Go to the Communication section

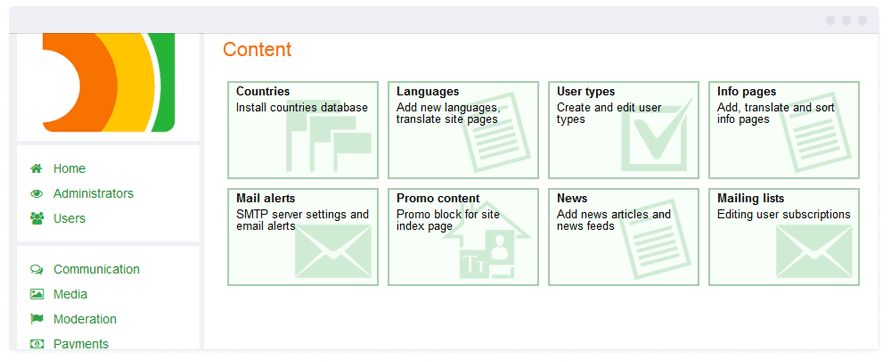pos(96,269)
